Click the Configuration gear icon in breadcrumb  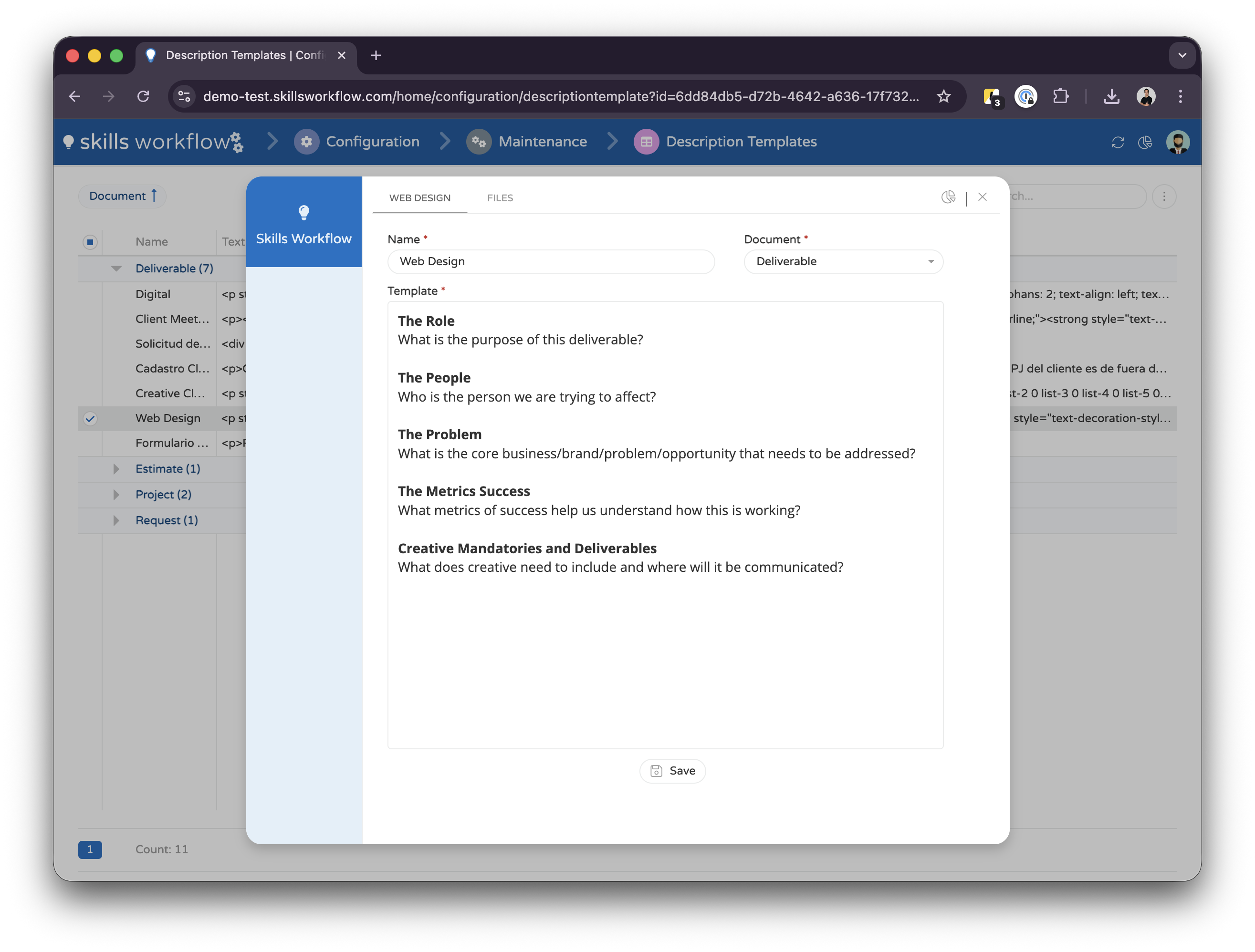point(306,142)
